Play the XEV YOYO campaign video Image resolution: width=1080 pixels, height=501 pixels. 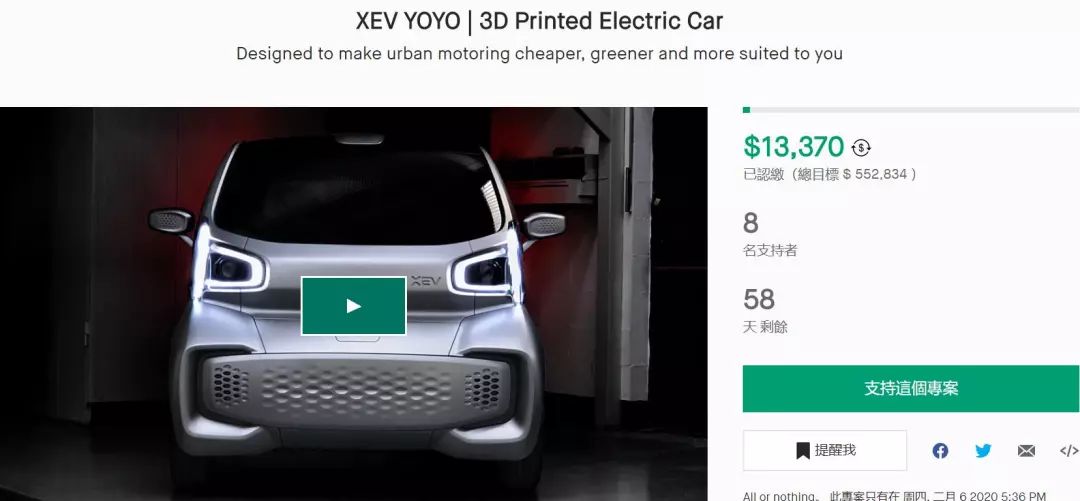pyautogui.click(x=353, y=306)
